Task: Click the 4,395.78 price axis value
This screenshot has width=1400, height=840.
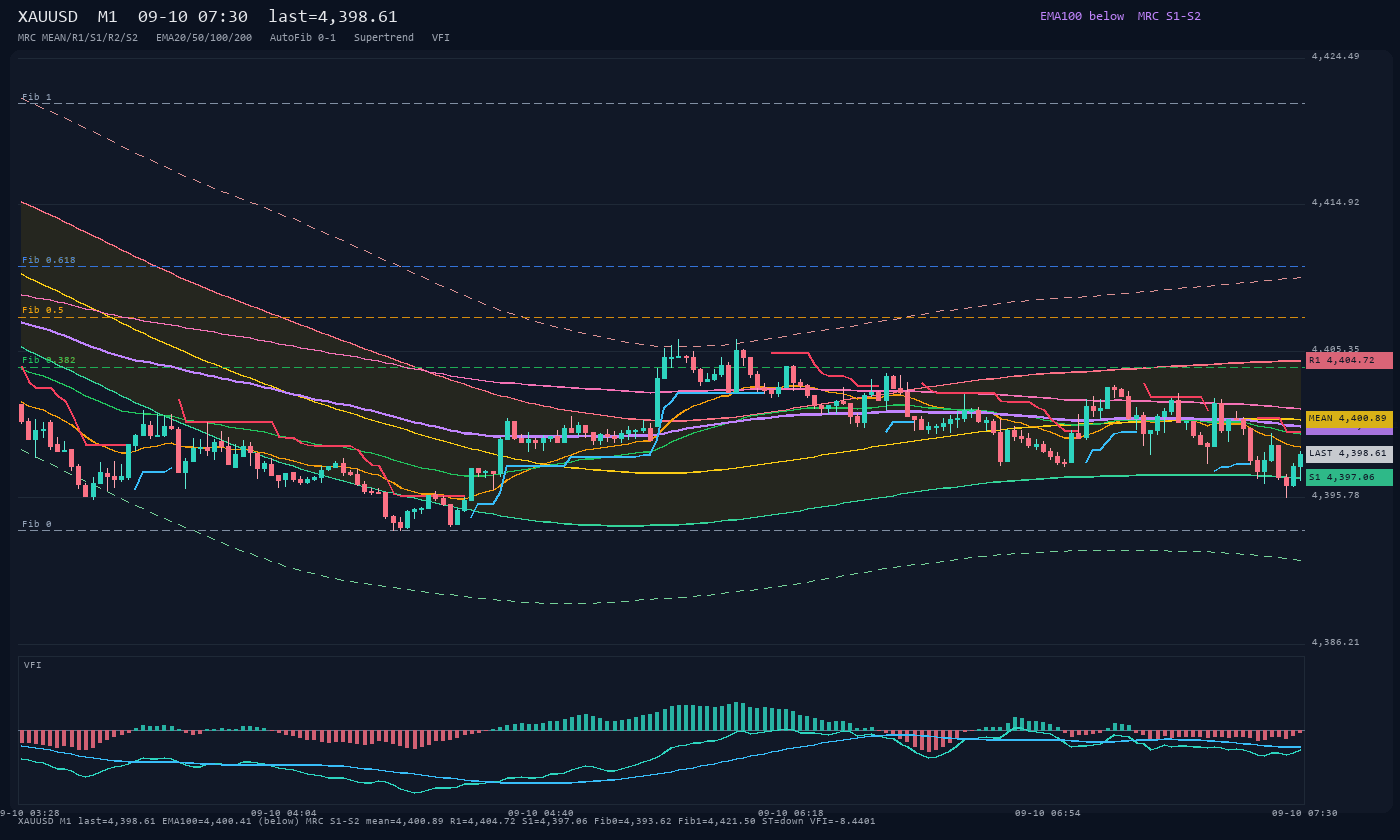Action: click(x=1336, y=495)
